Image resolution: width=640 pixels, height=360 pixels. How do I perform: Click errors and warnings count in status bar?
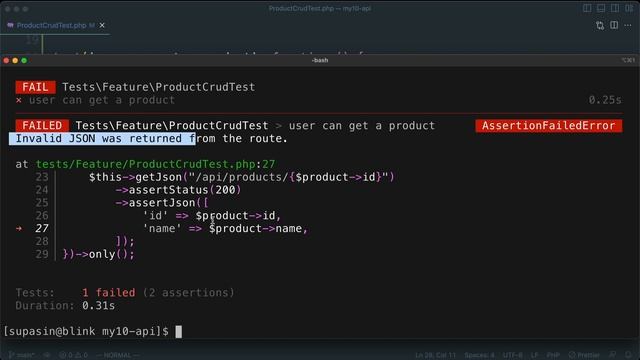(x=73, y=355)
